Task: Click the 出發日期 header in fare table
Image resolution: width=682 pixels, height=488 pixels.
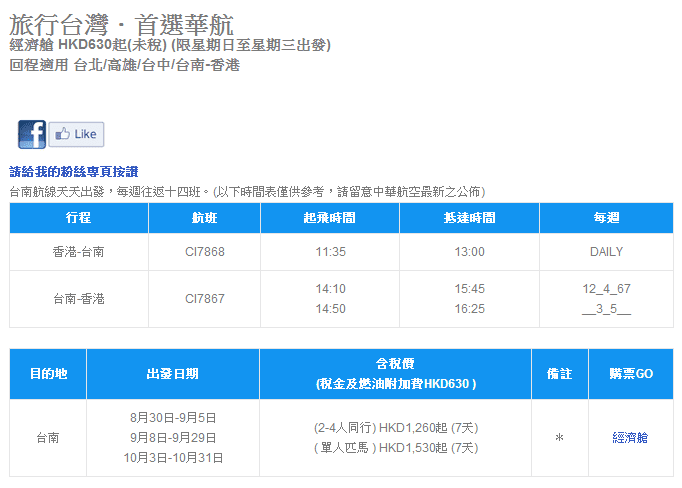Action: [x=172, y=374]
